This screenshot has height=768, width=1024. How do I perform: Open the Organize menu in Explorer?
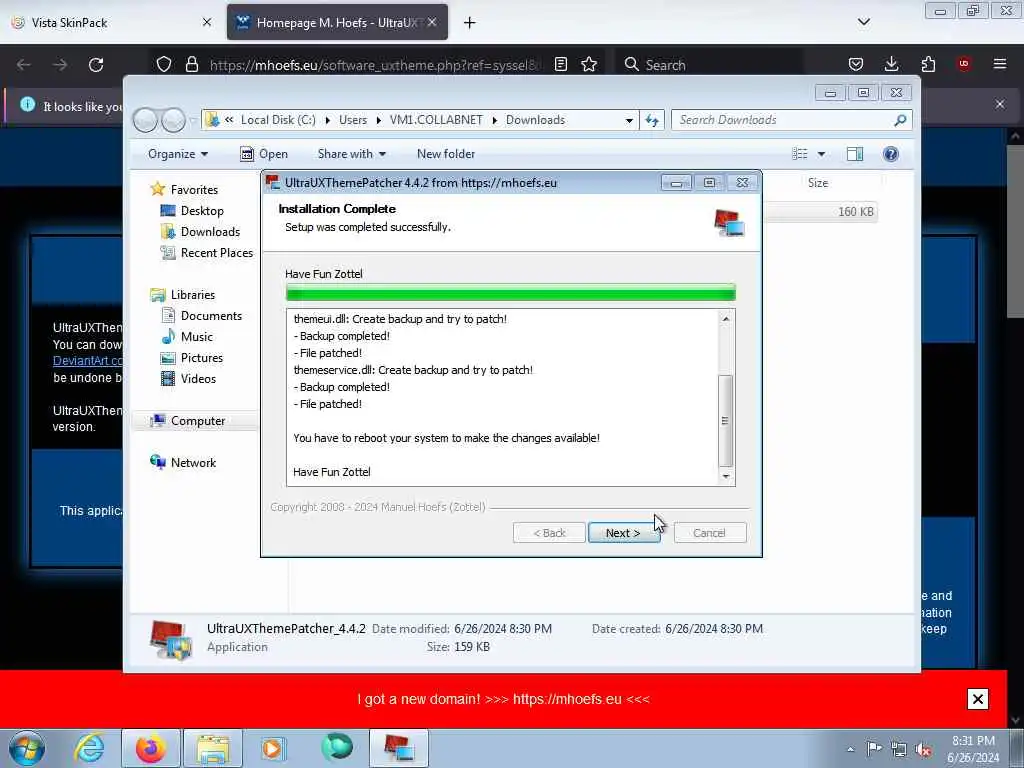178,154
